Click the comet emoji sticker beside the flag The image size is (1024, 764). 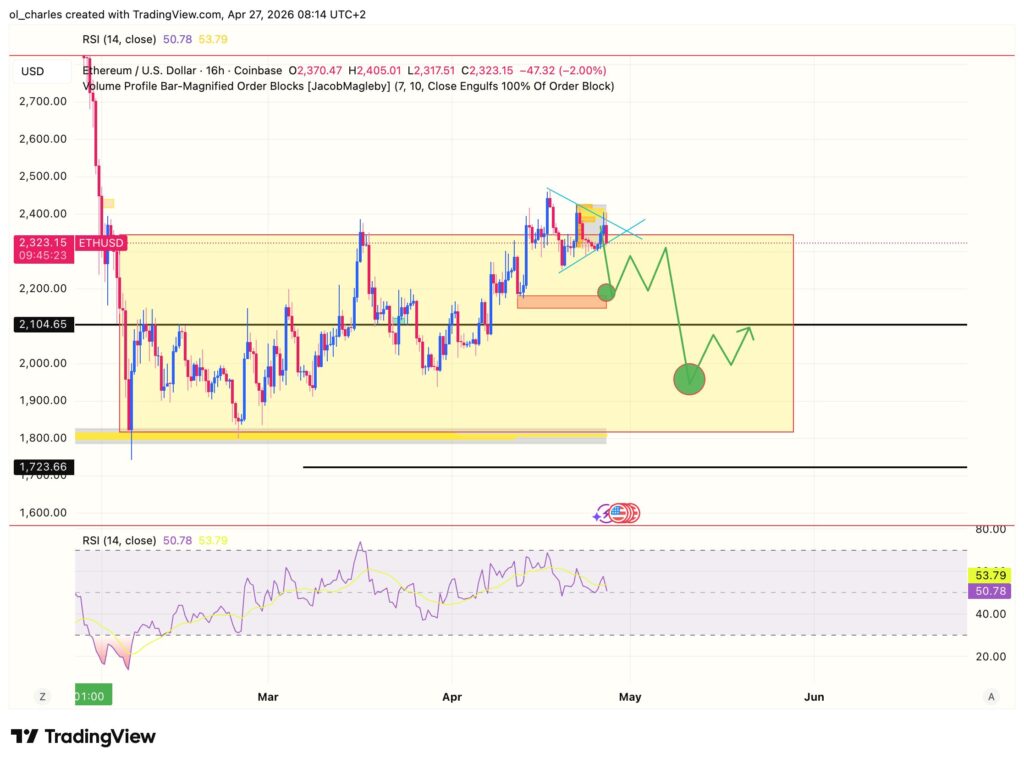coord(600,514)
